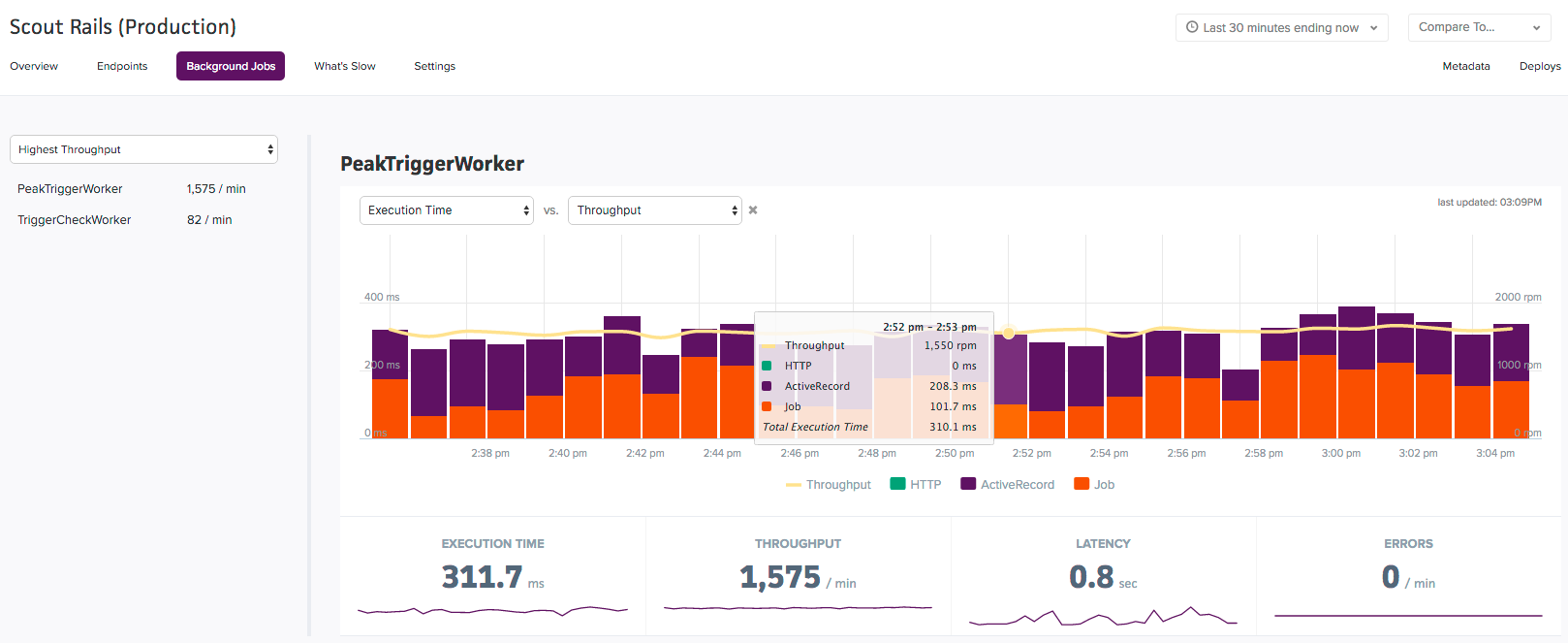1568x643 pixels.
Task: Click the "311.7 ms" execution time value
Action: coord(493,577)
